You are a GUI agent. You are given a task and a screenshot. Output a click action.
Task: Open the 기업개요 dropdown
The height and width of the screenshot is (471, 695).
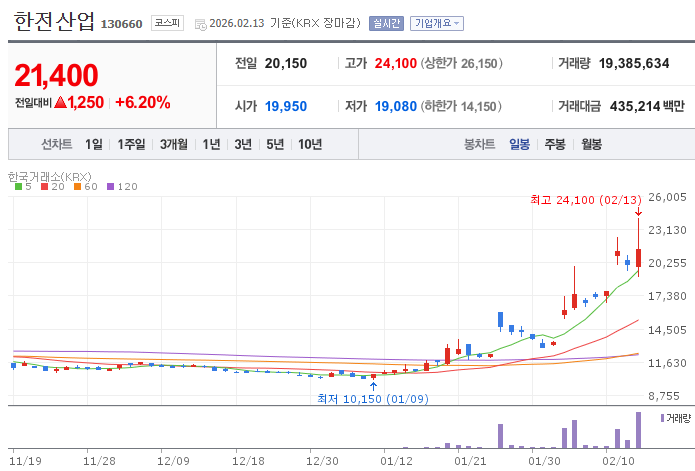437,23
